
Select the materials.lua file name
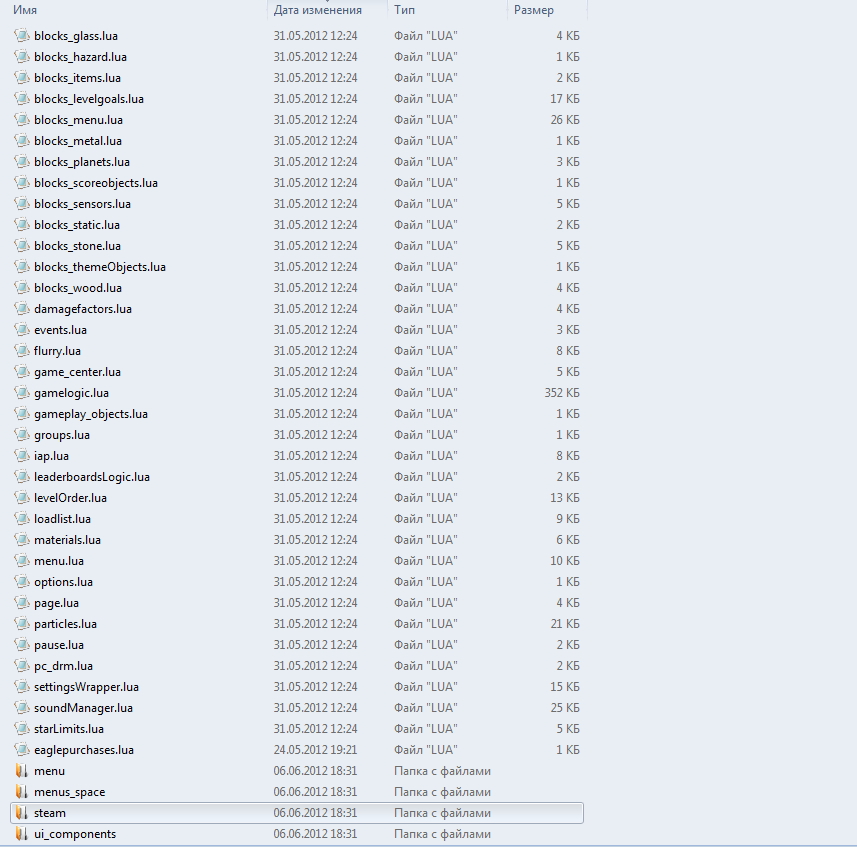point(67,540)
